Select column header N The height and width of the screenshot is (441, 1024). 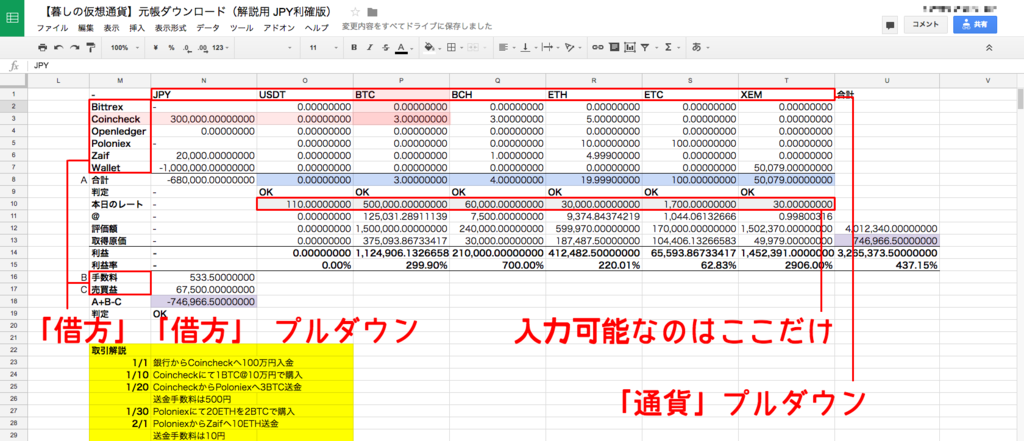click(204, 80)
